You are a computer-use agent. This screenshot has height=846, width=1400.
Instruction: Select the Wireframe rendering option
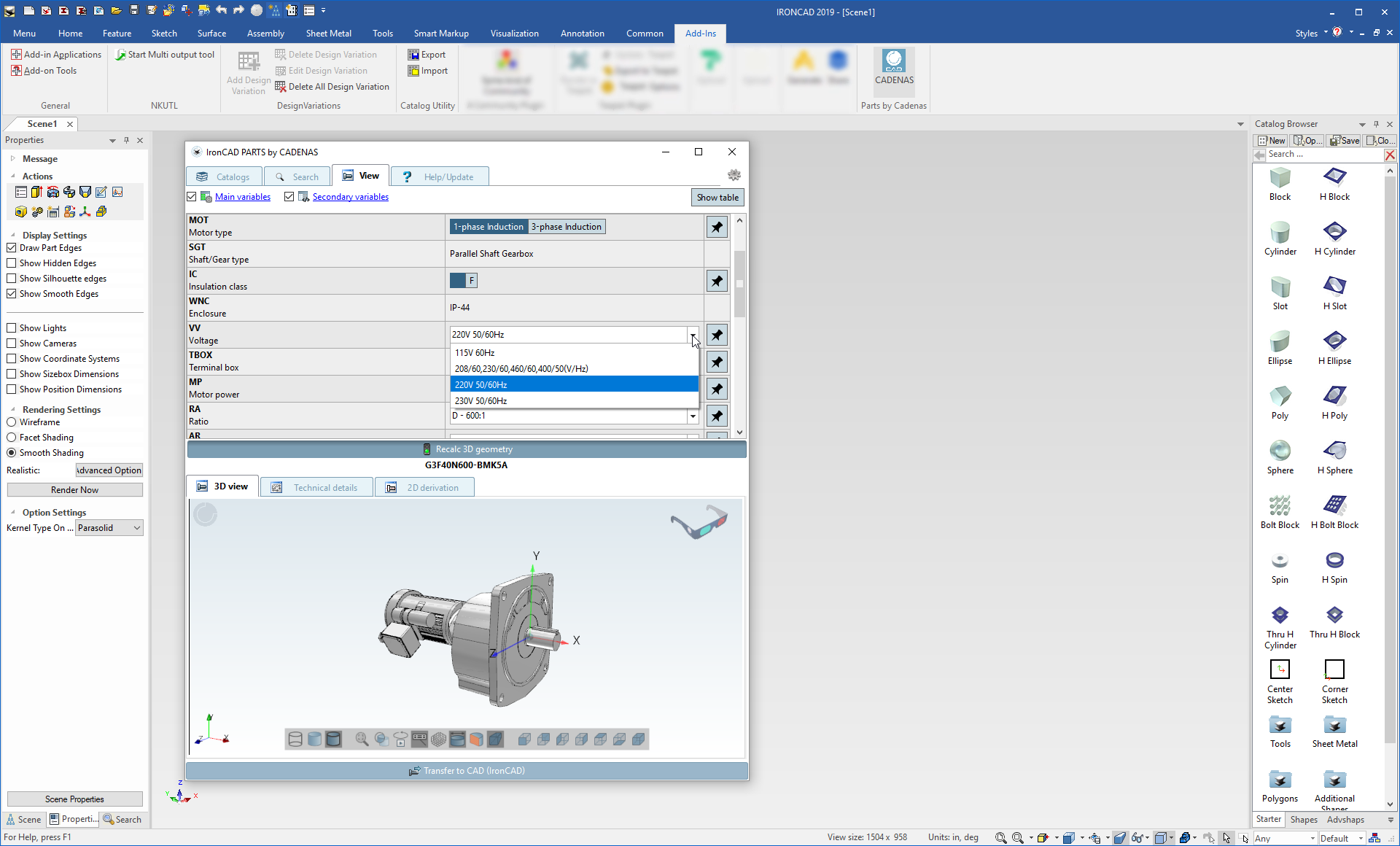(x=12, y=422)
